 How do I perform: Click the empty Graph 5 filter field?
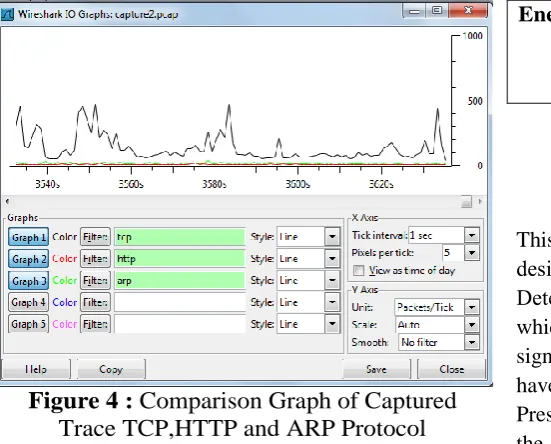coord(180,324)
